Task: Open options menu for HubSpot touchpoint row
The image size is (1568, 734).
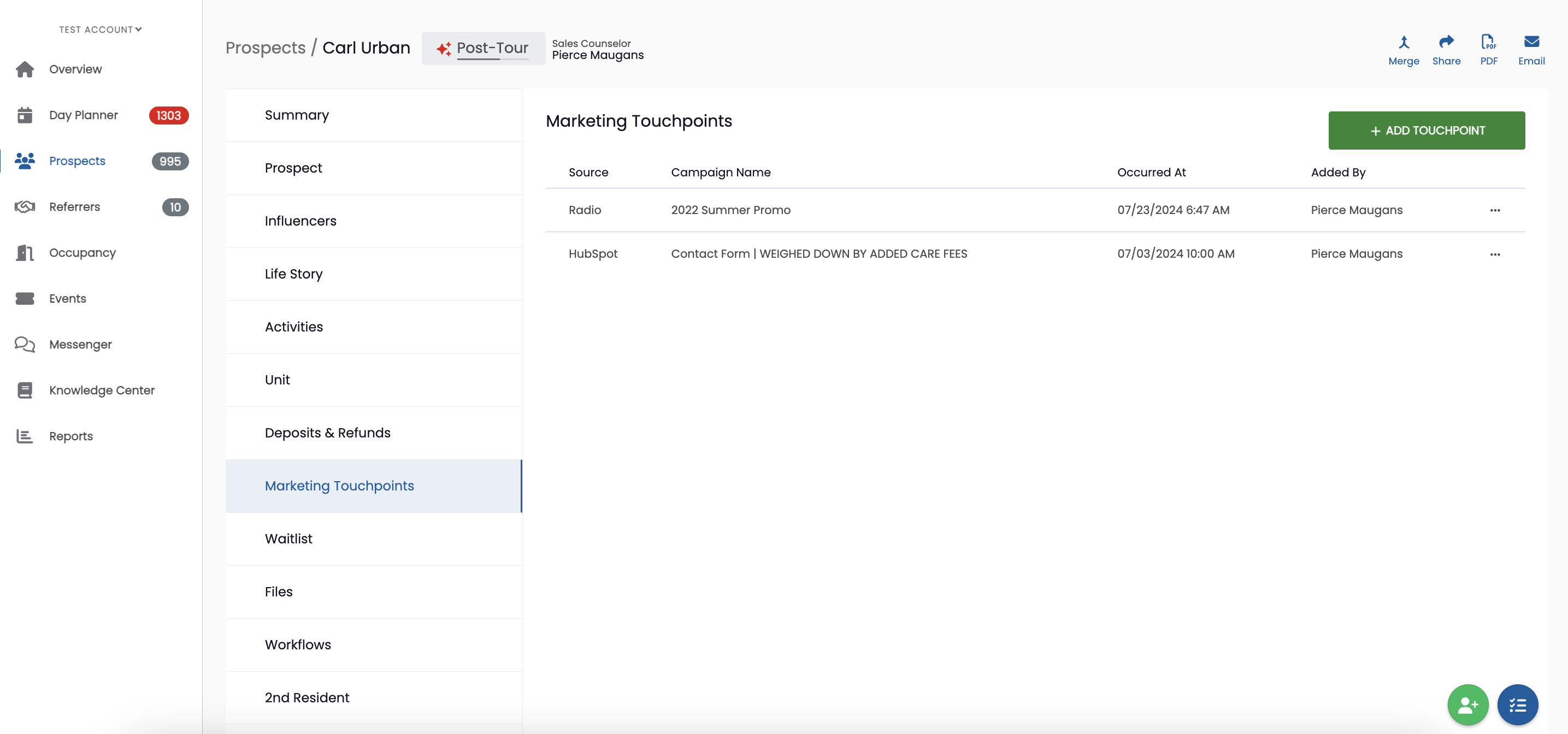Action: point(1495,254)
